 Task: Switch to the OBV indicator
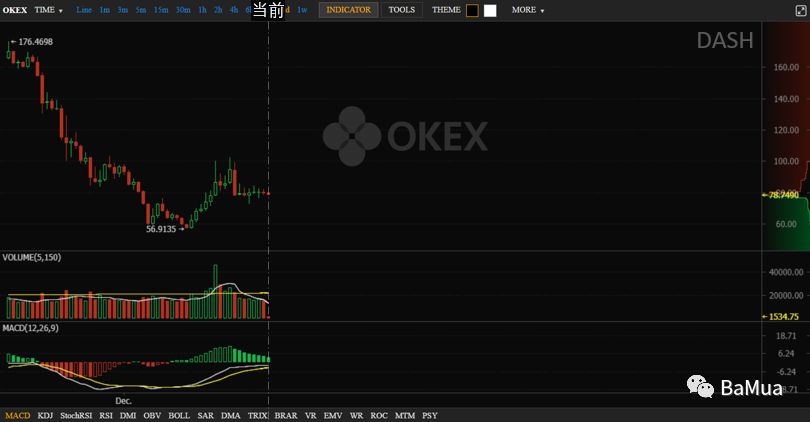[152, 415]
